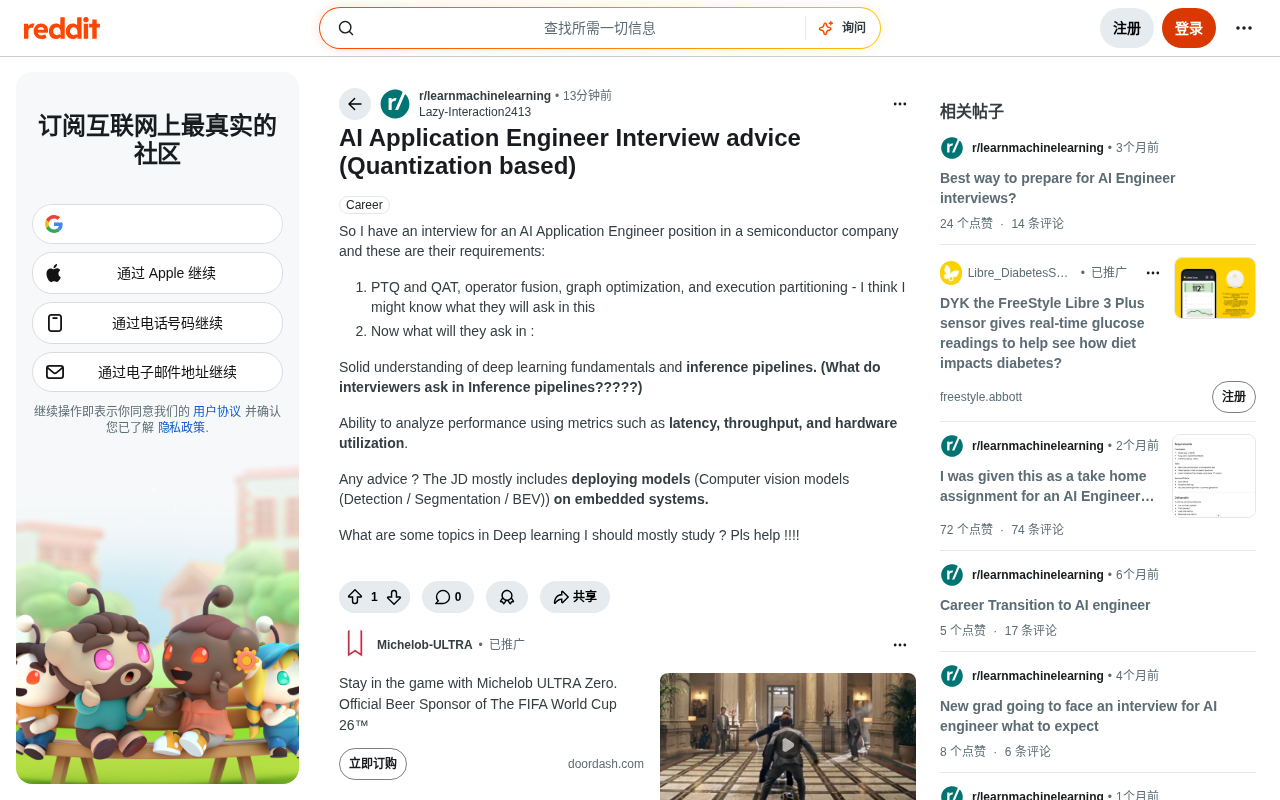Screen dimensions: 1280x800
Task: Click the post title 'AI Application Engineer Interview advice'
Action: click(570, 152)
